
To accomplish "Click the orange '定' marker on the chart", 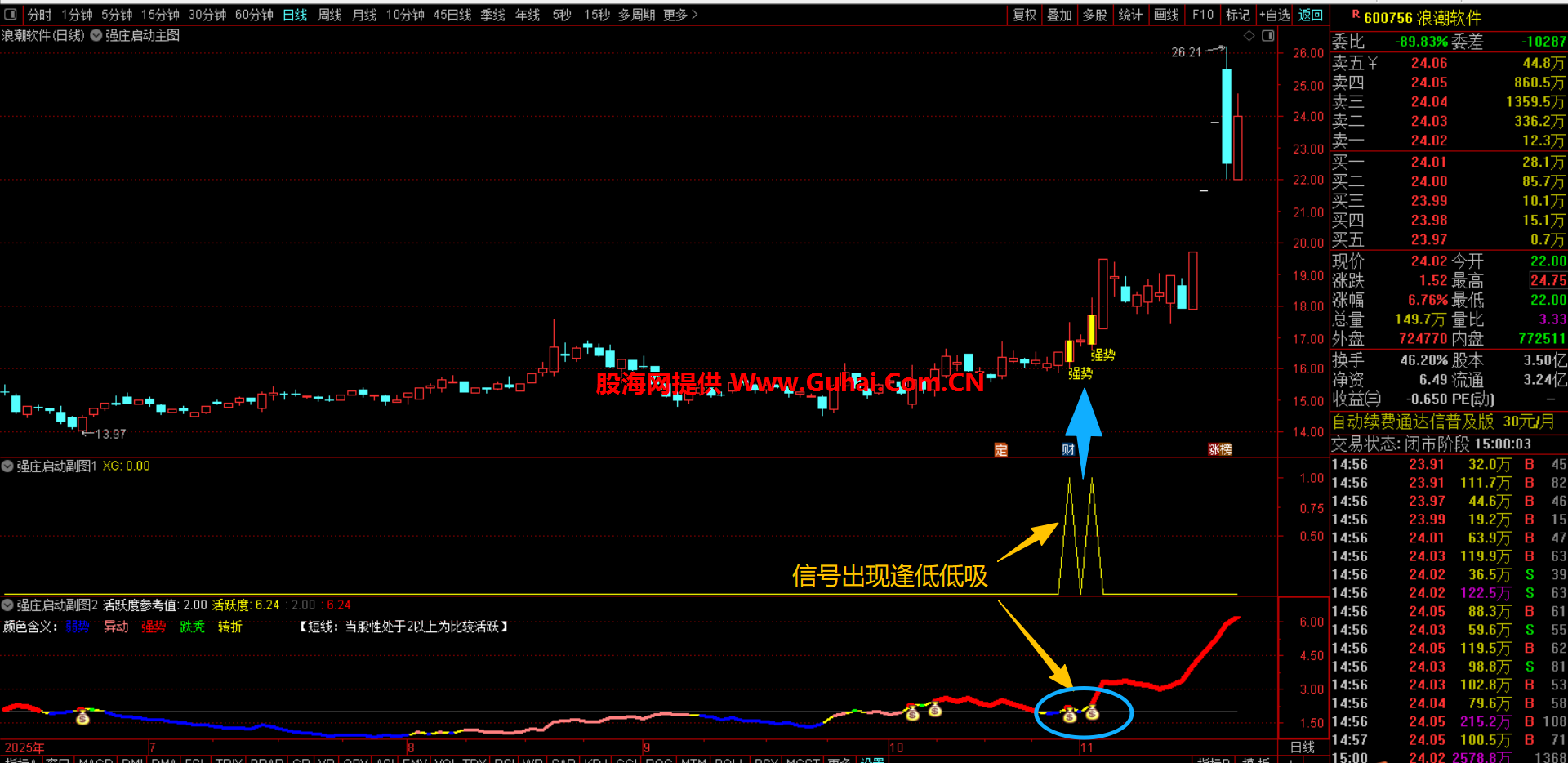I will (x=1000, y=450).
